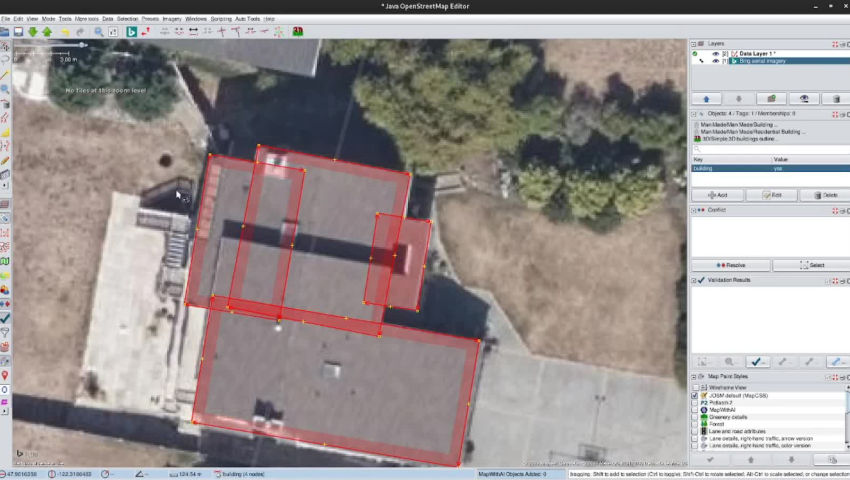This screenshot has width=850, height=480.
Task: Click the Man Made/Residential Building preset link
Action: 752,132
